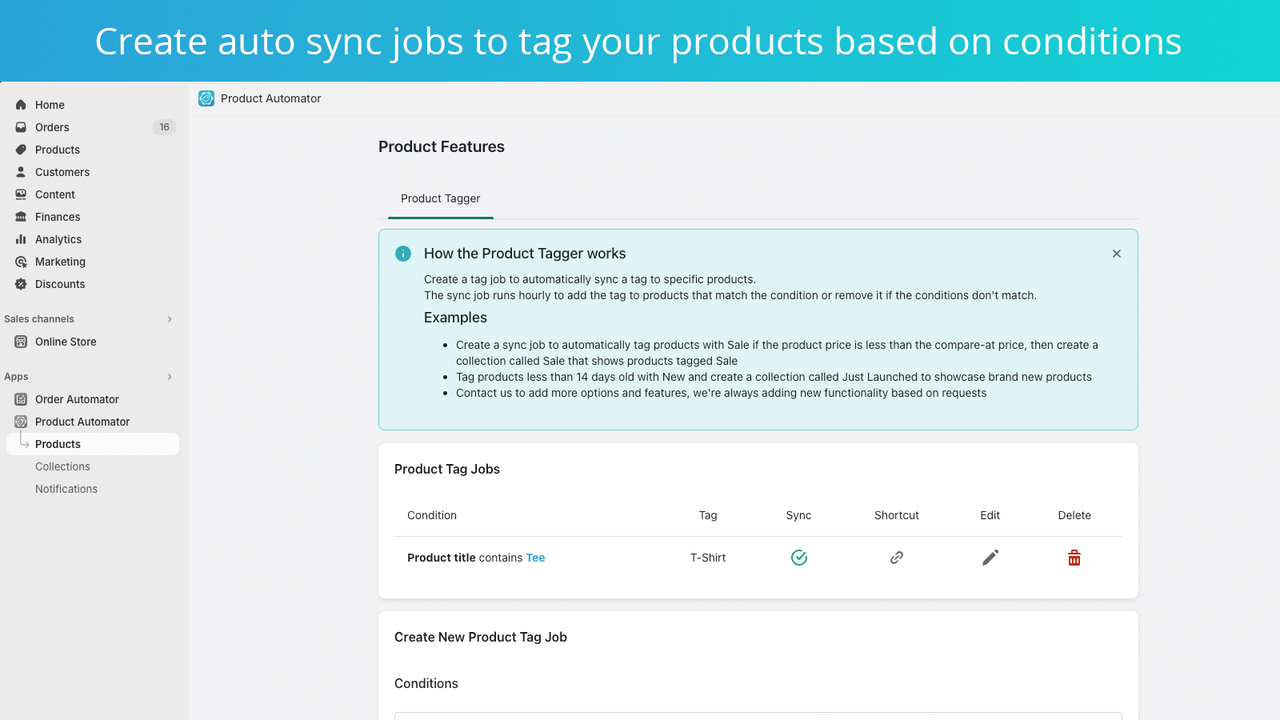Screen dimensions: 1280x720
Task: Click the Create New Product Tag Job heading
Action: tap(481, 637)
